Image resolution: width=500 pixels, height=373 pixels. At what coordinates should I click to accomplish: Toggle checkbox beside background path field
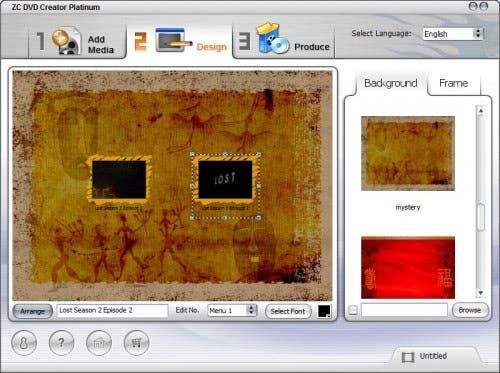(x=353, y=310)
